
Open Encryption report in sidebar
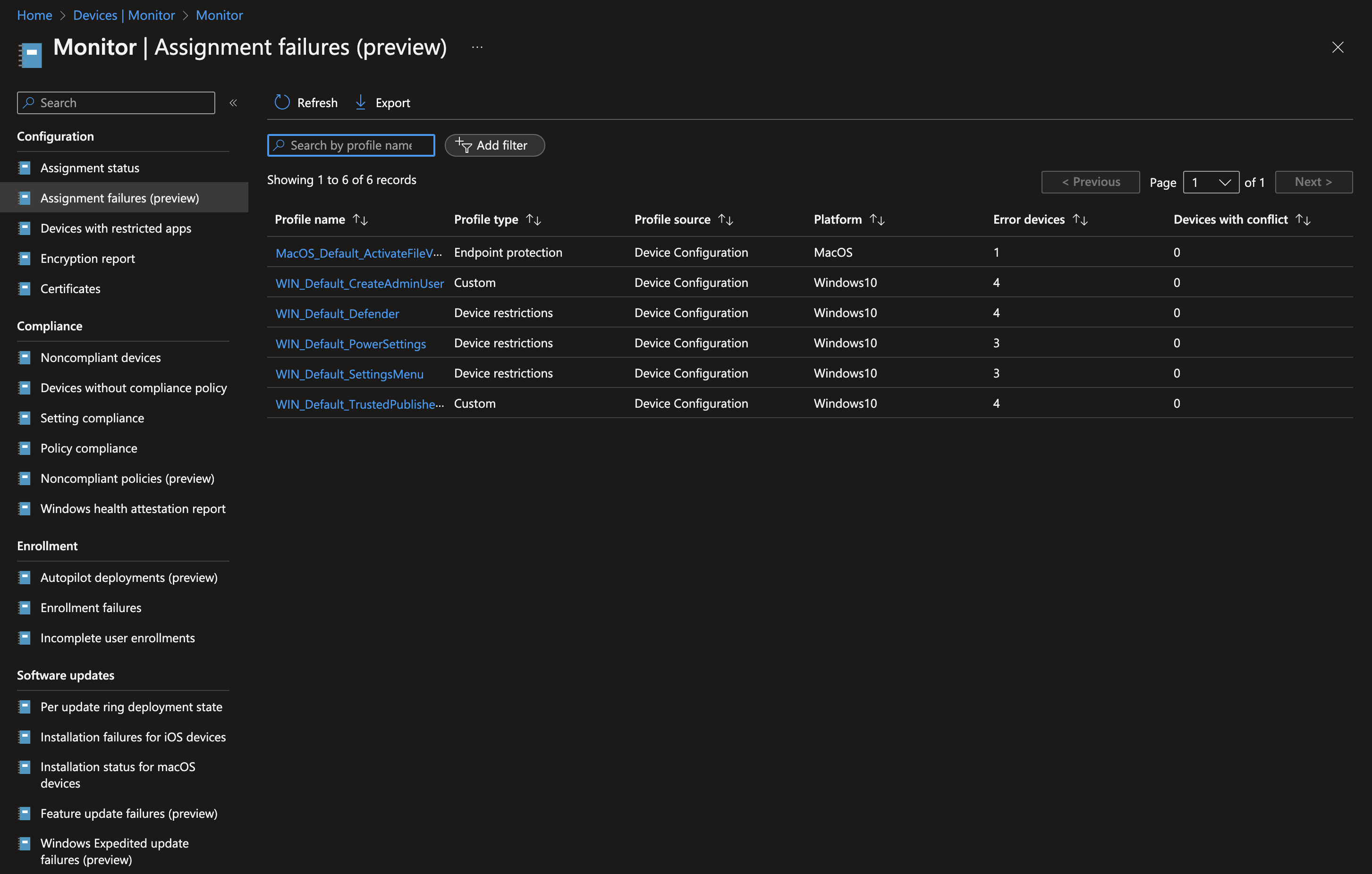(88, 259)
